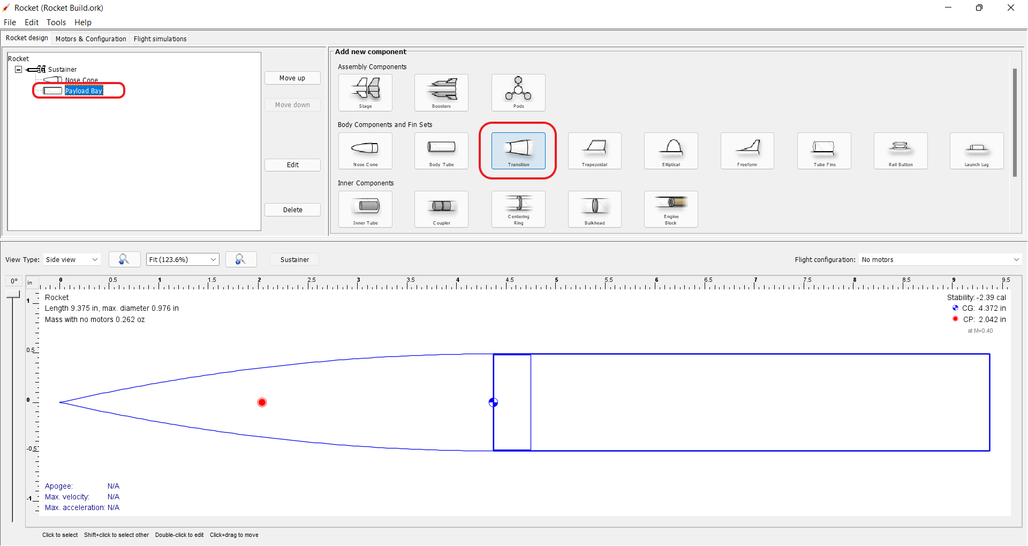Add a Freeform fin set
The height and width of the screenshot is (546, 1028).
(x=747, y=151)
